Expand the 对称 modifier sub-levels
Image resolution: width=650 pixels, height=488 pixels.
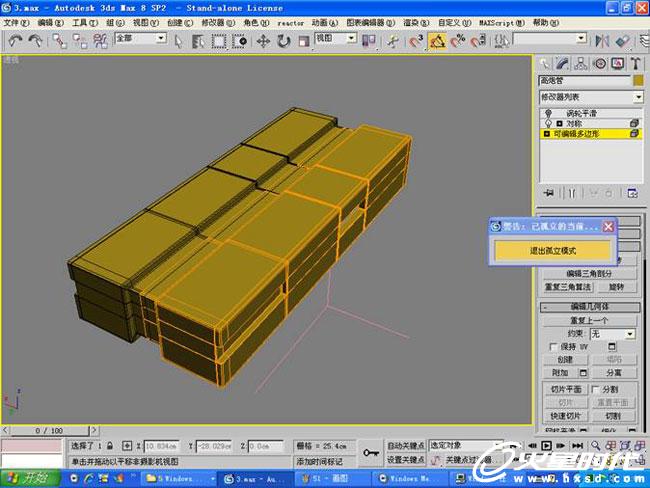pyautogui.click(x=559, y=124)
